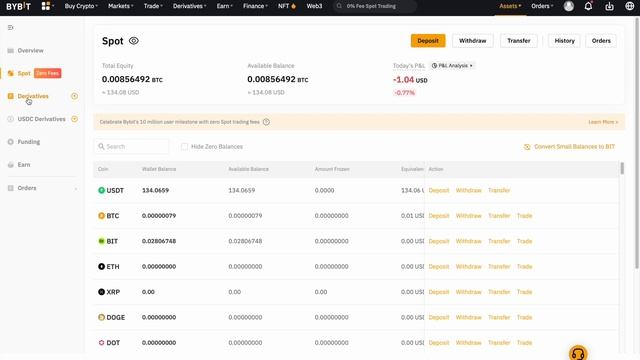The width and height of the screenshot is (640, 360).
Task: Select Funding in the sidebar
Action: [x=29, y=142]
